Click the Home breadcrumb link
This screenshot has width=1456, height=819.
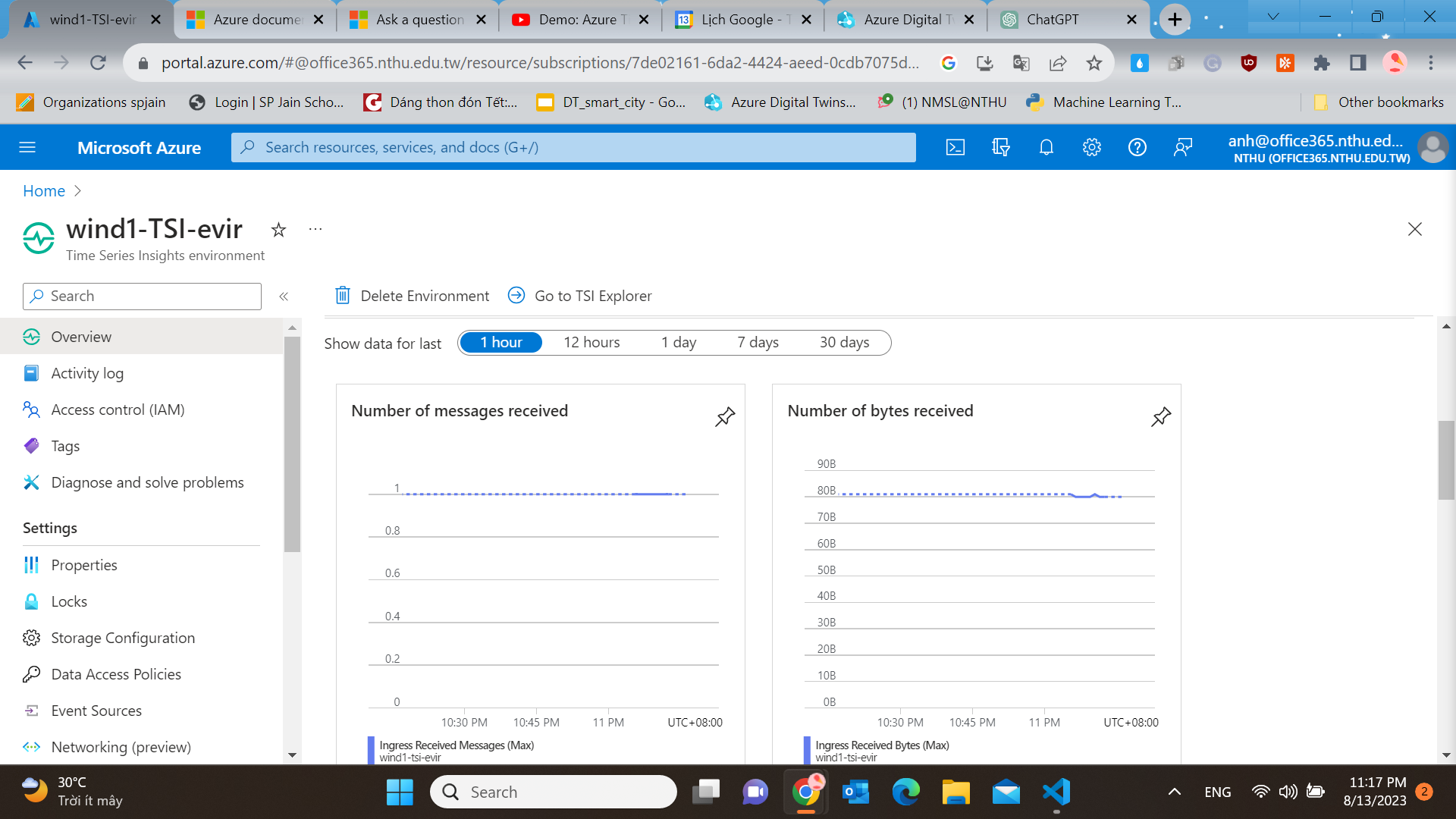(x=44, y=191)
